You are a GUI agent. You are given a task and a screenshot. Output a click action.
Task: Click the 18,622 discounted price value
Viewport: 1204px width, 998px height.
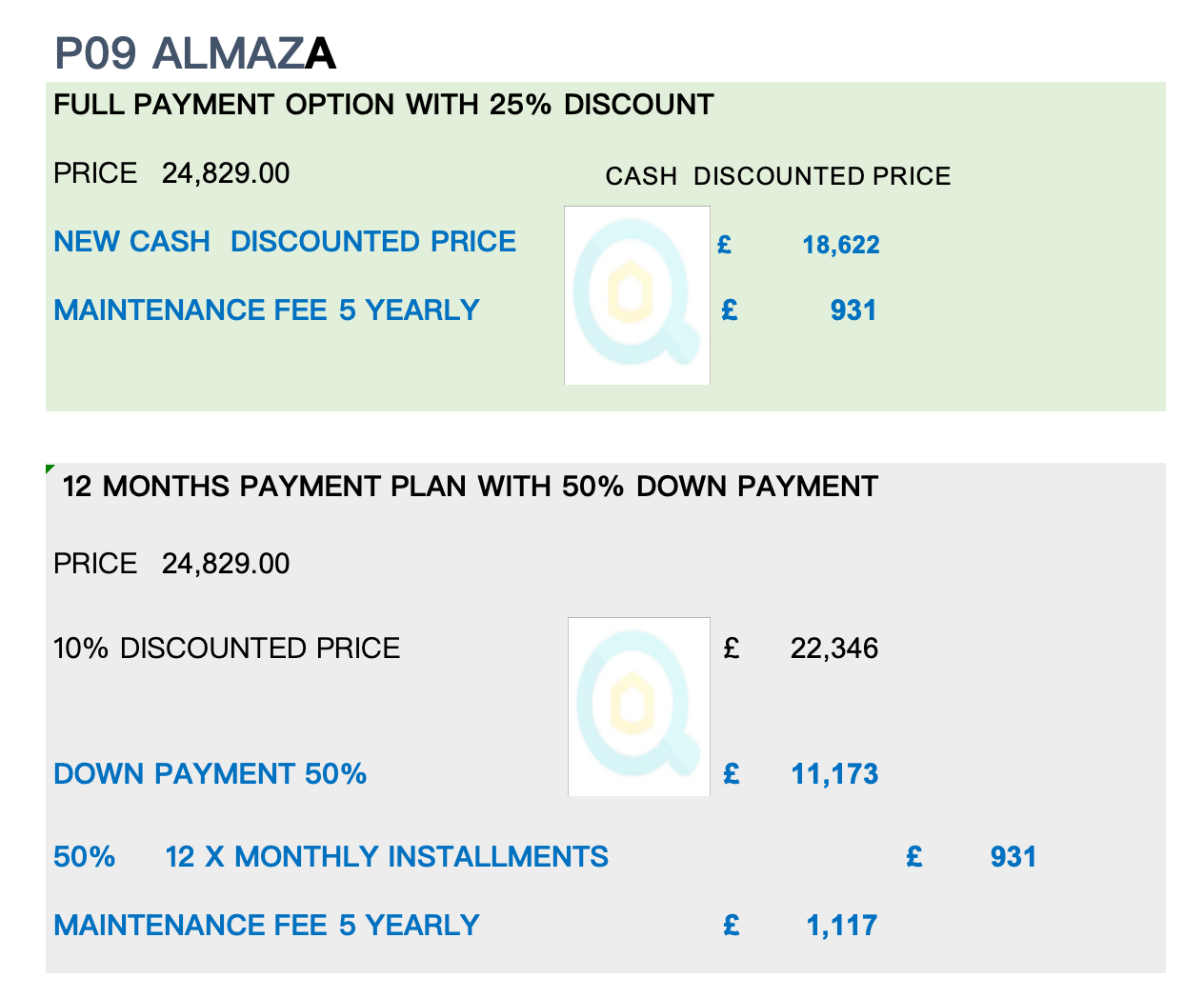pos(841,245)
